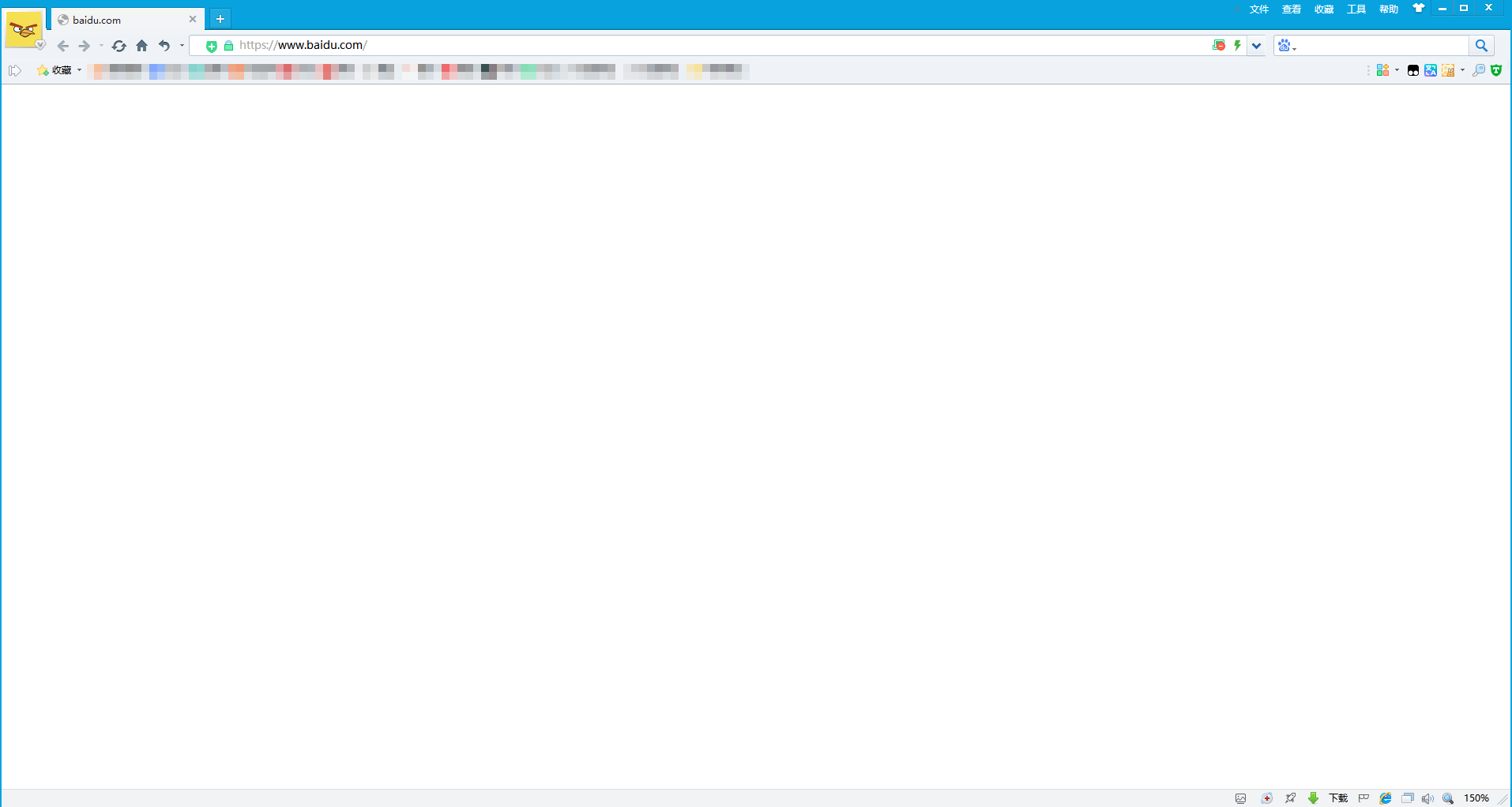Reload the current baidu.com page
The height and width of the screenshot is (807, 1512).
click(x=118, y=46)
